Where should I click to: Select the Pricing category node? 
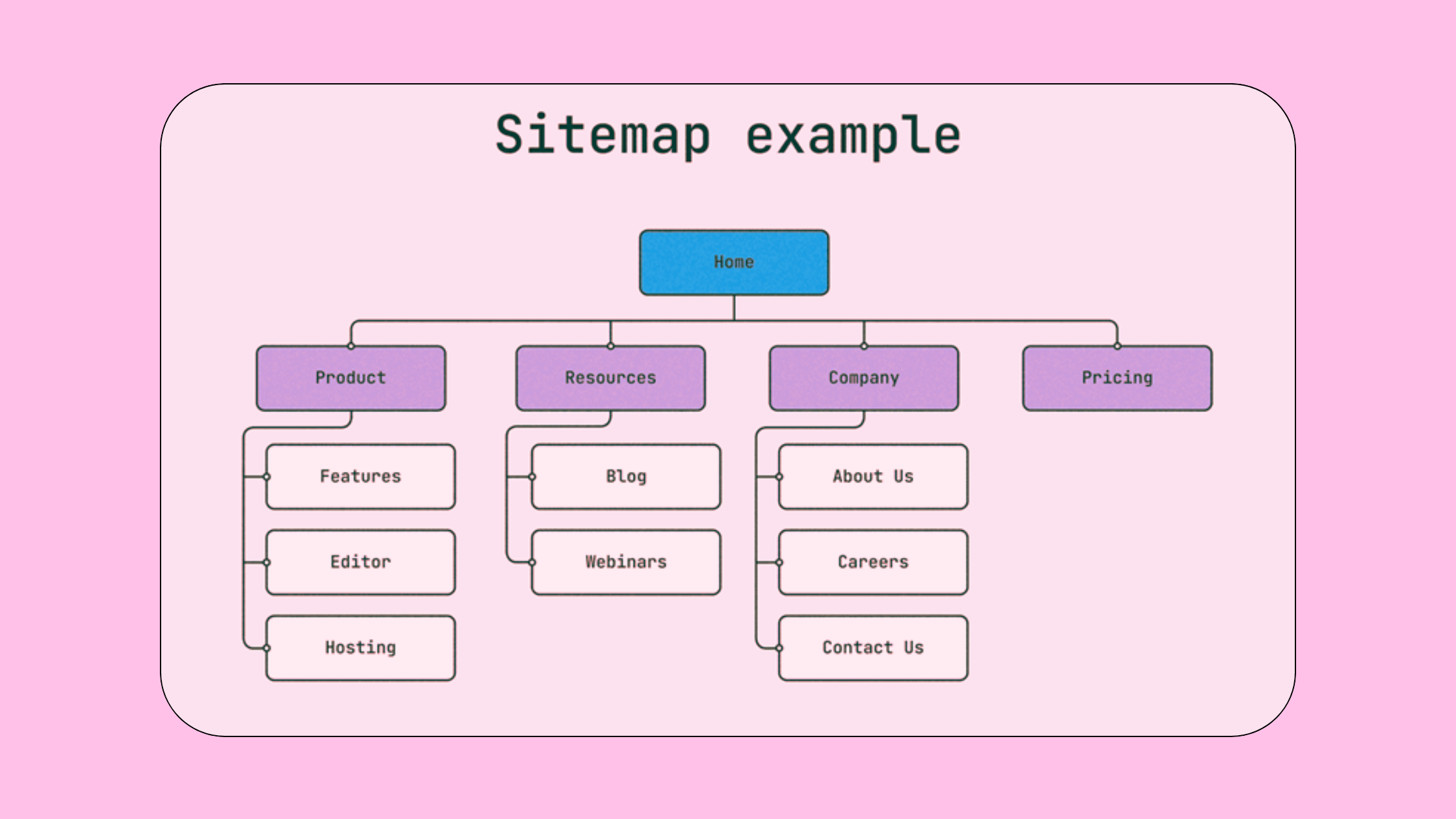1116,377
